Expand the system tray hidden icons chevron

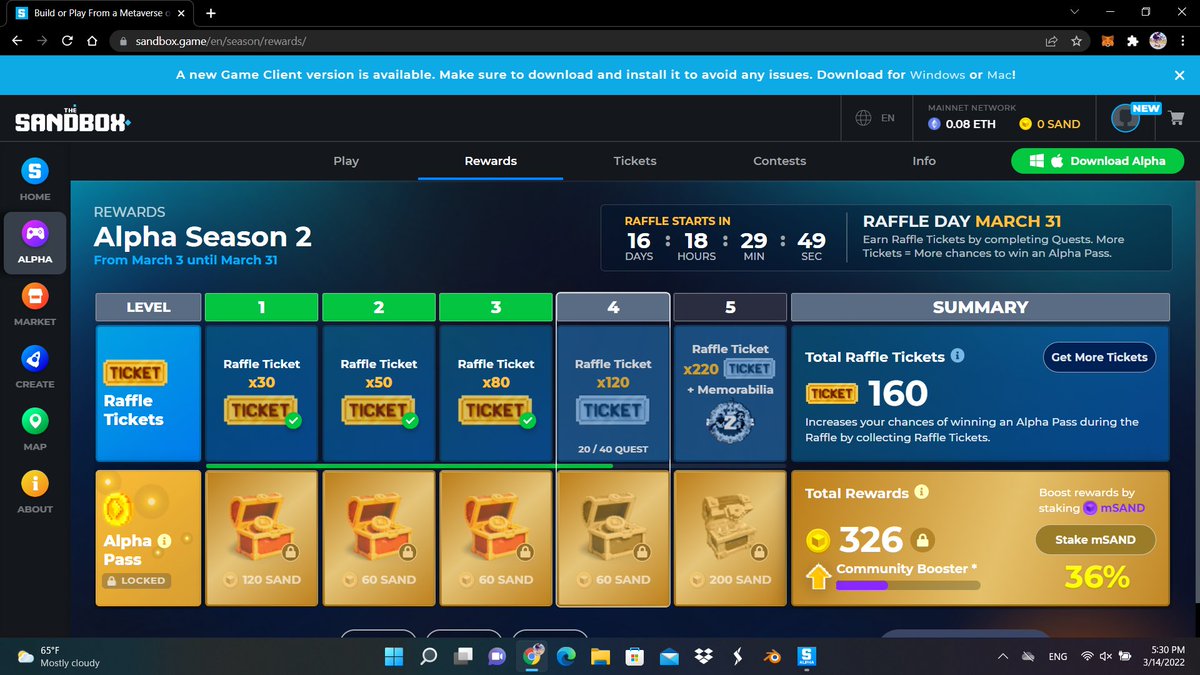coord(1002,656)
